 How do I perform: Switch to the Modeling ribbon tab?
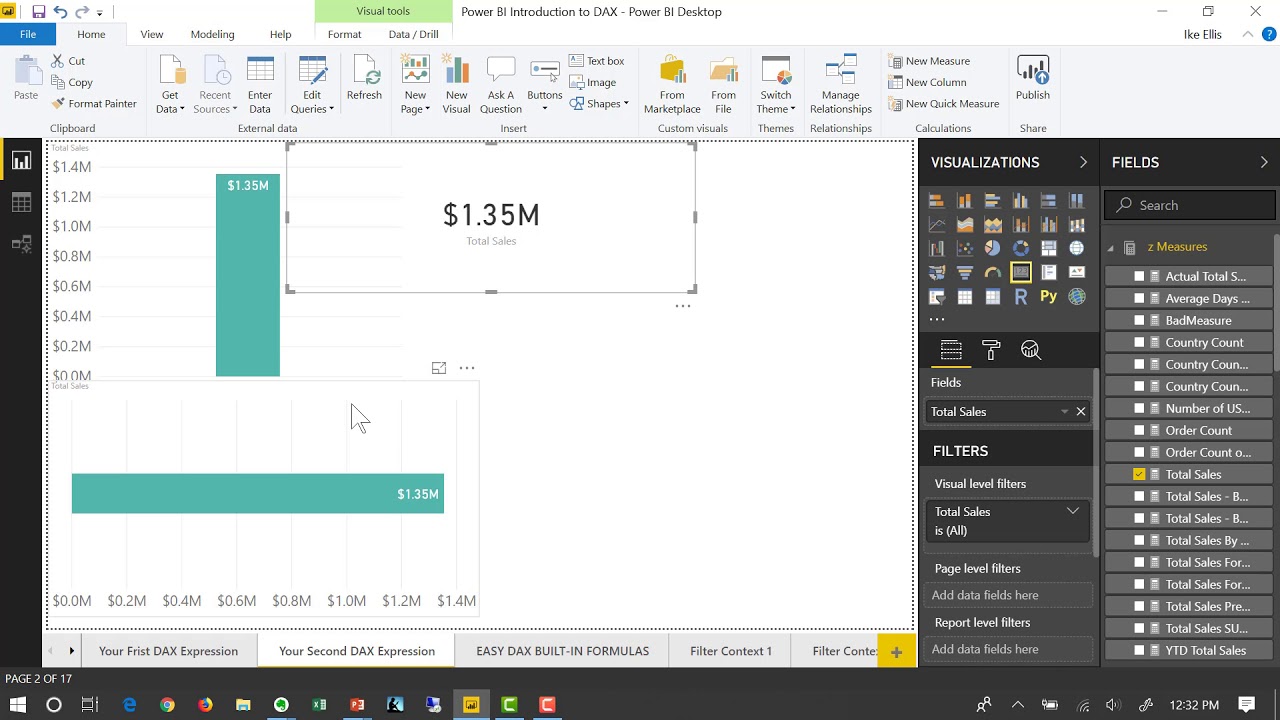click(212, 34)
